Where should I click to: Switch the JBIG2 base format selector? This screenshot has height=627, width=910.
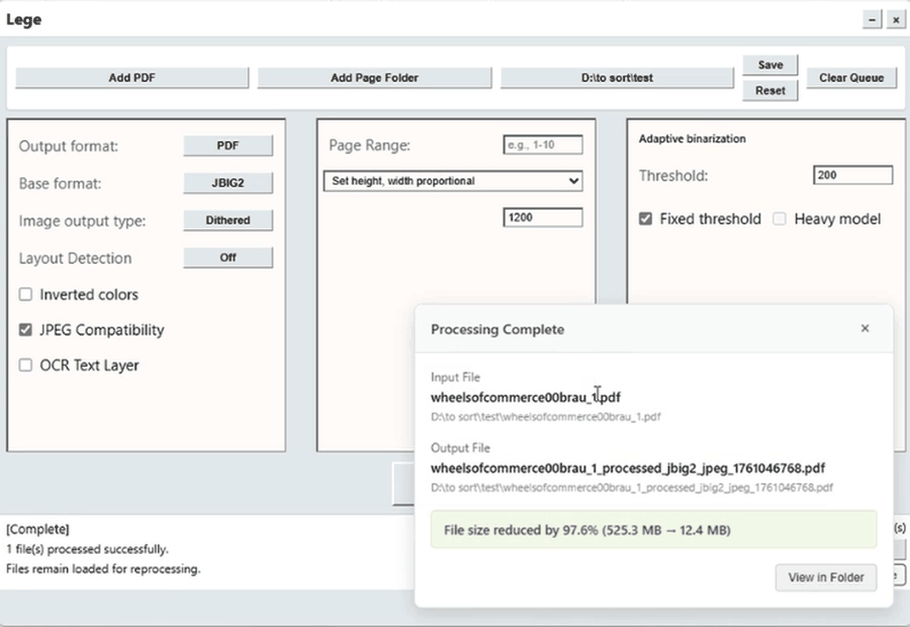click(x=228, y=183)
